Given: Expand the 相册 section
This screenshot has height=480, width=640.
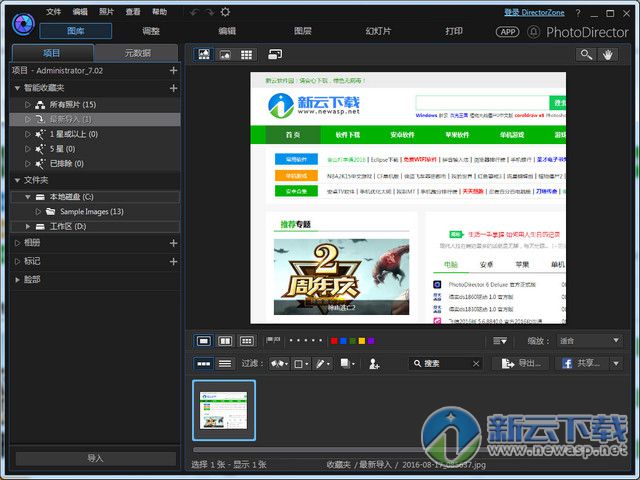Looking at the screenshot, I should click(17, 243).
